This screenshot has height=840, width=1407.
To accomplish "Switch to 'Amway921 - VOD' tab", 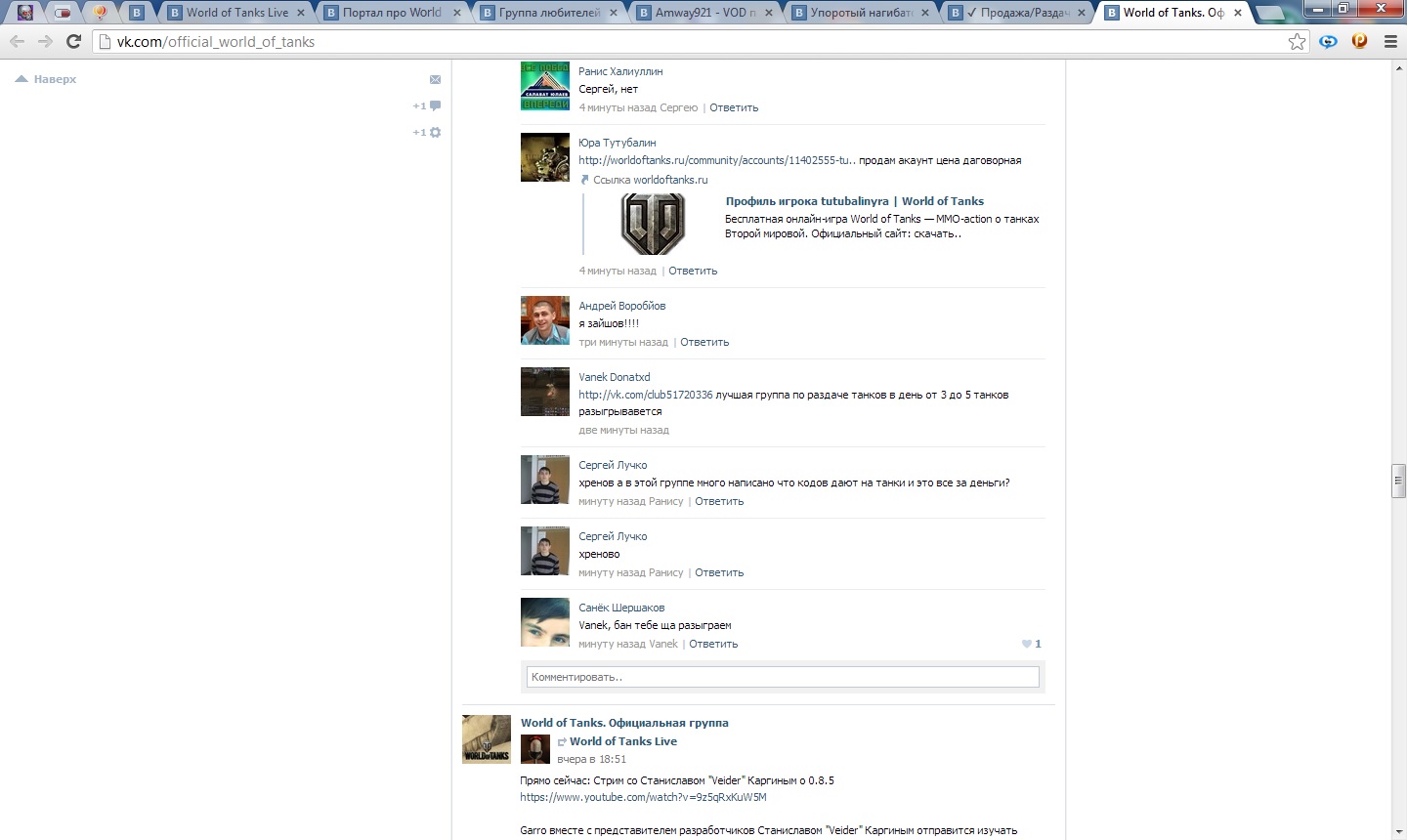I will click(x=705, y=13).
